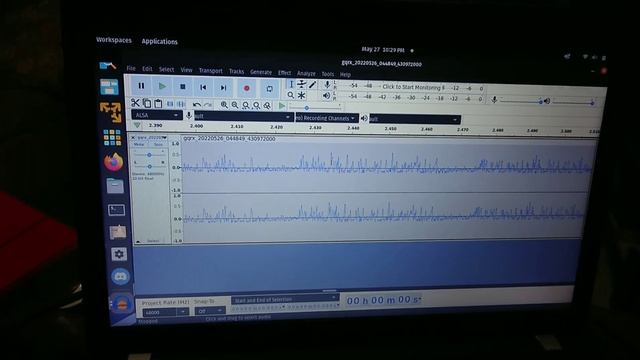Select the Draw (pencil) tool

click(x=312, y=85)
